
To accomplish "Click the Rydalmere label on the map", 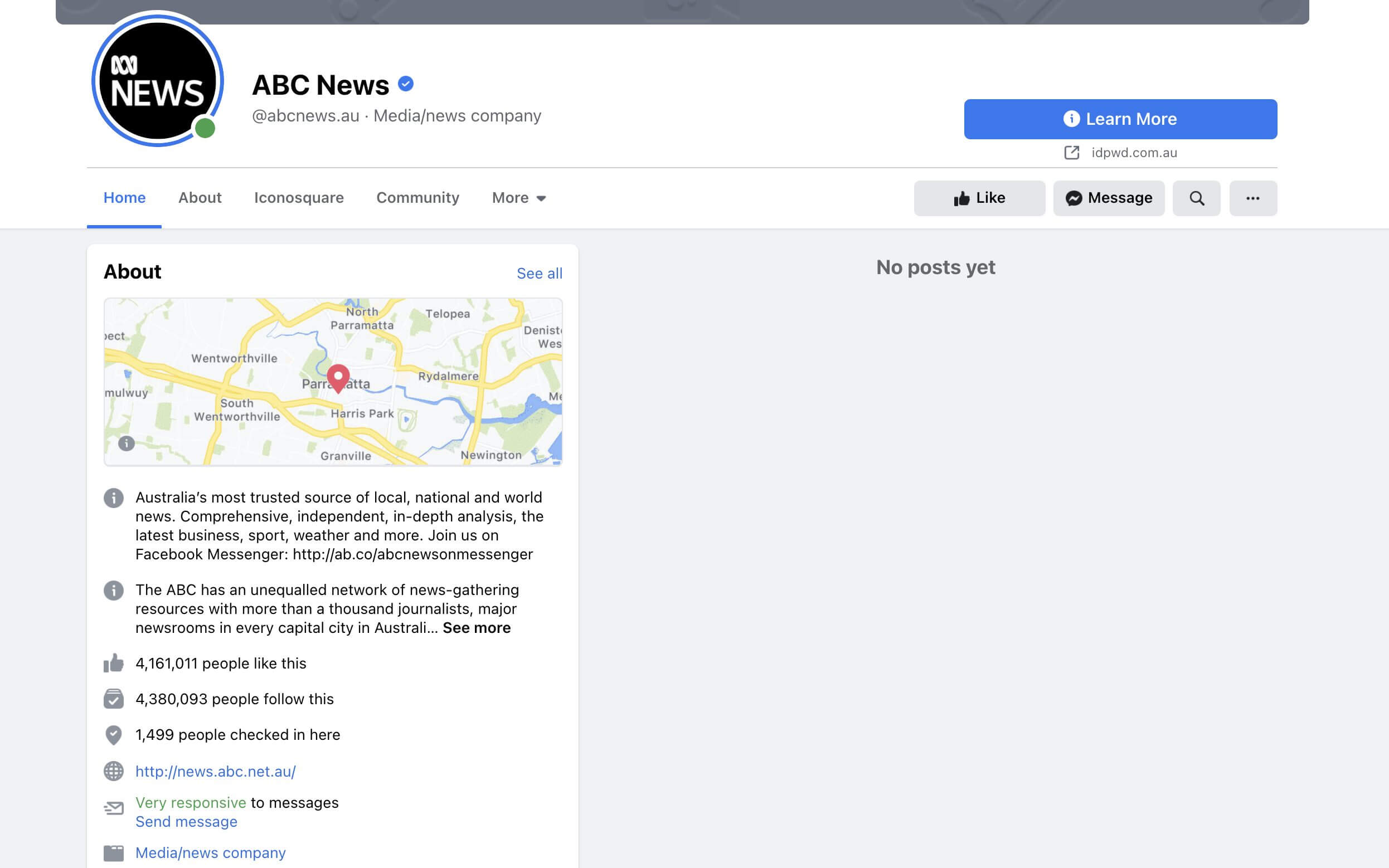I will click(x=448, y=376).
